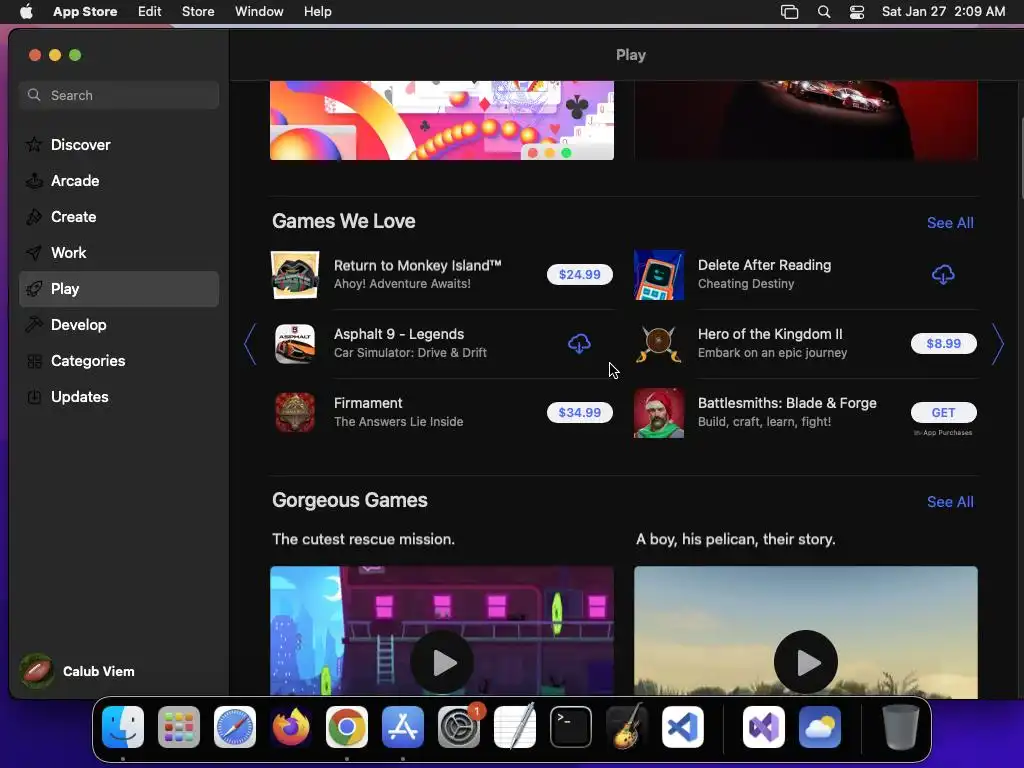The height and width of the screenshot is (768, 1024).
Task: Open Hero of the Kingdom II icon
Action: (x=659, y=344)
